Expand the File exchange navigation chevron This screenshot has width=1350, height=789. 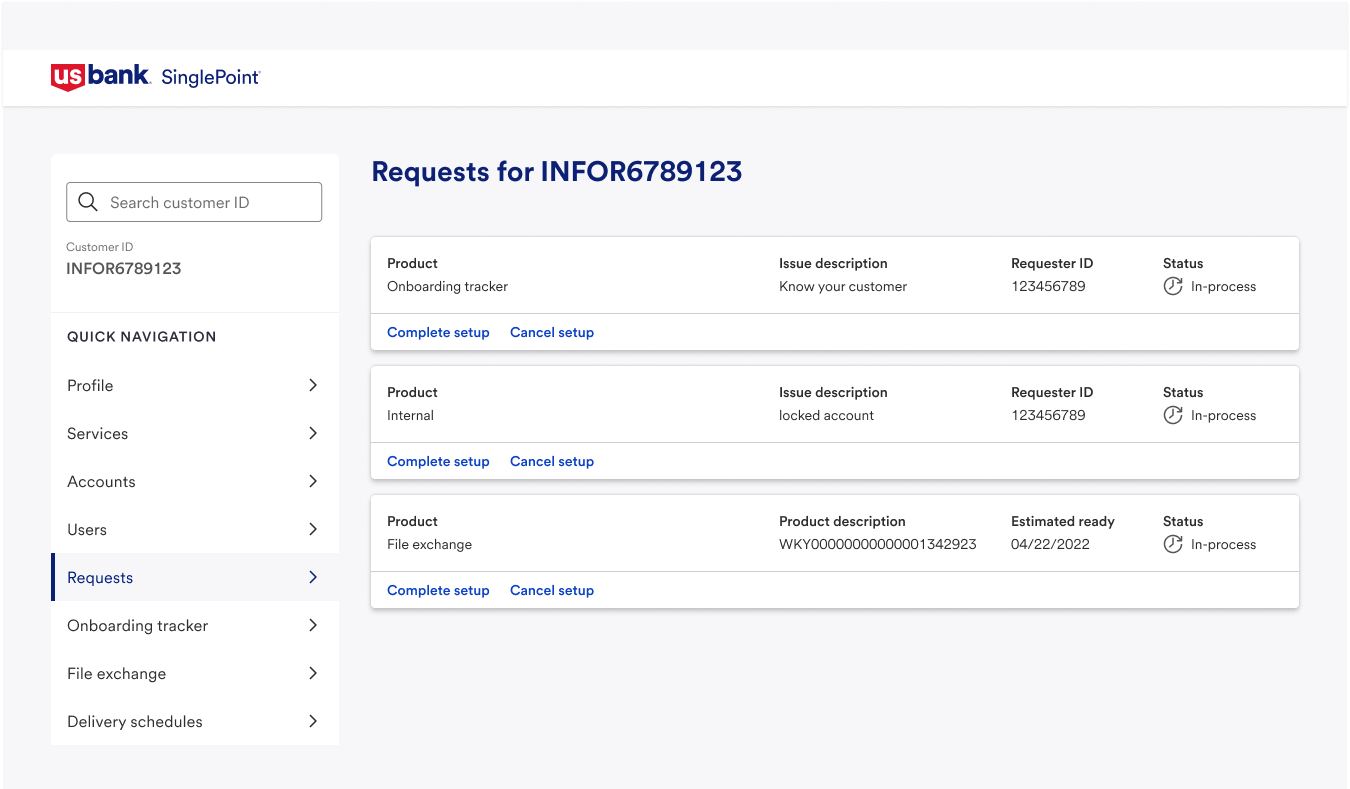(x=313, y=673)
